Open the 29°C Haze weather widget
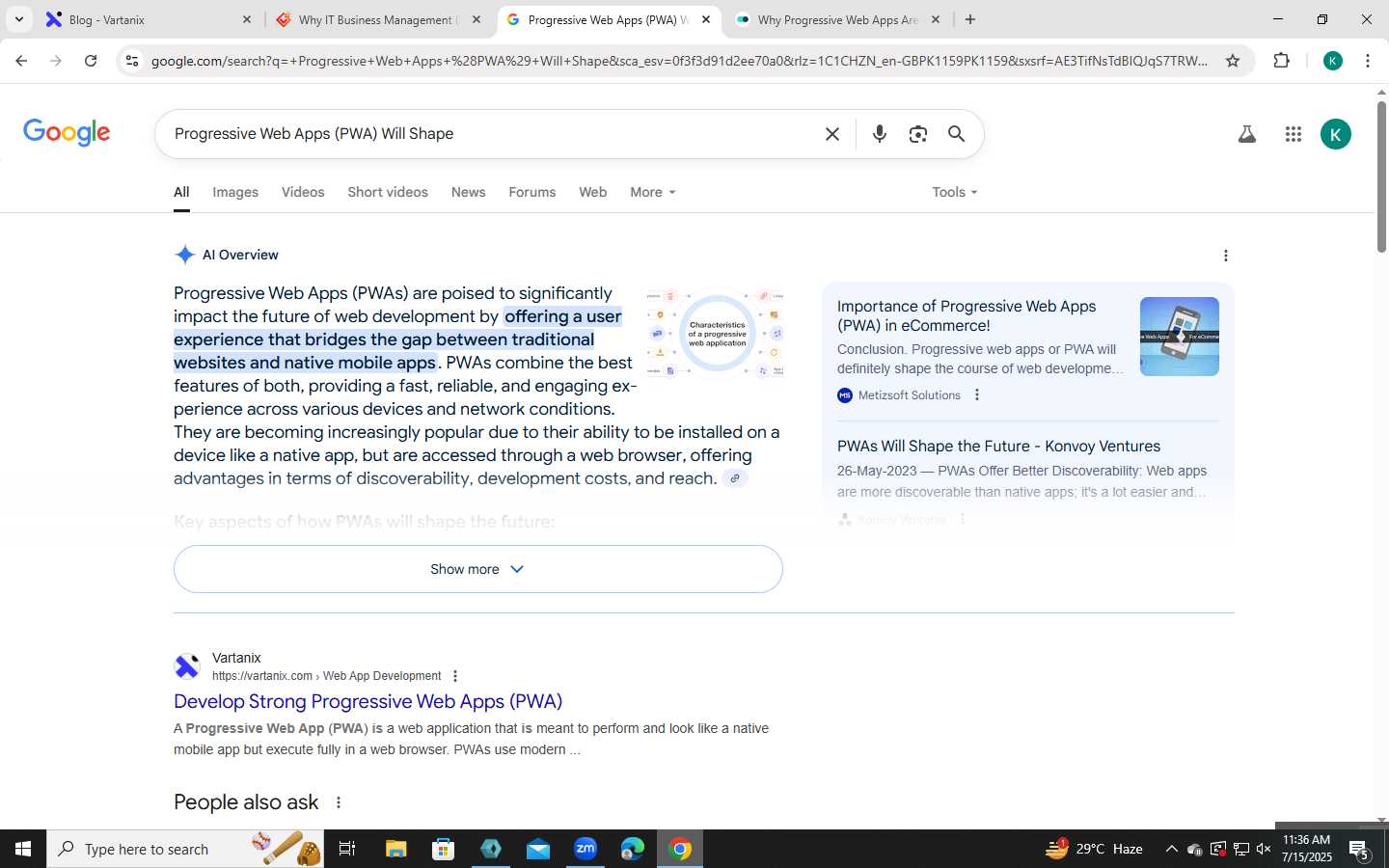The width and height of the screenshot is (1389, 868). coord(1094,849)
